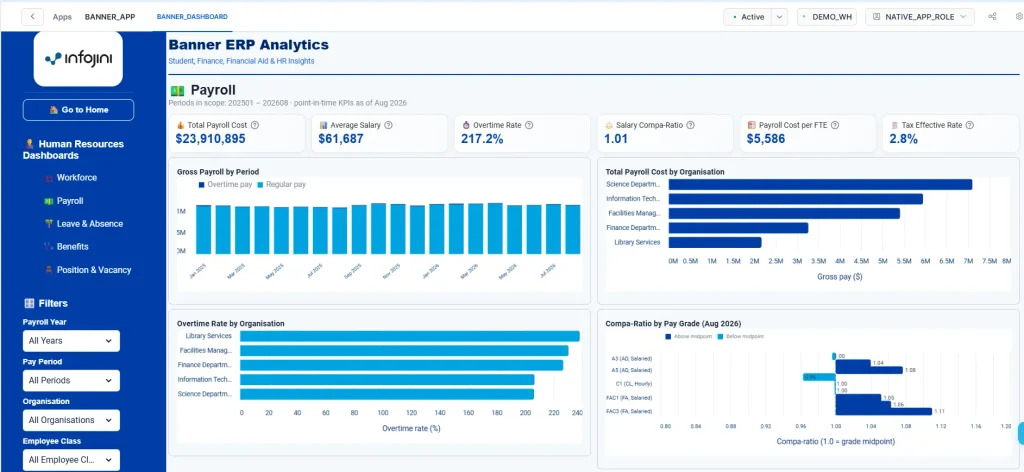The image size is (1024, 472).
Task: Open the Payroll Year dropdown
Action: coord(71,341)
